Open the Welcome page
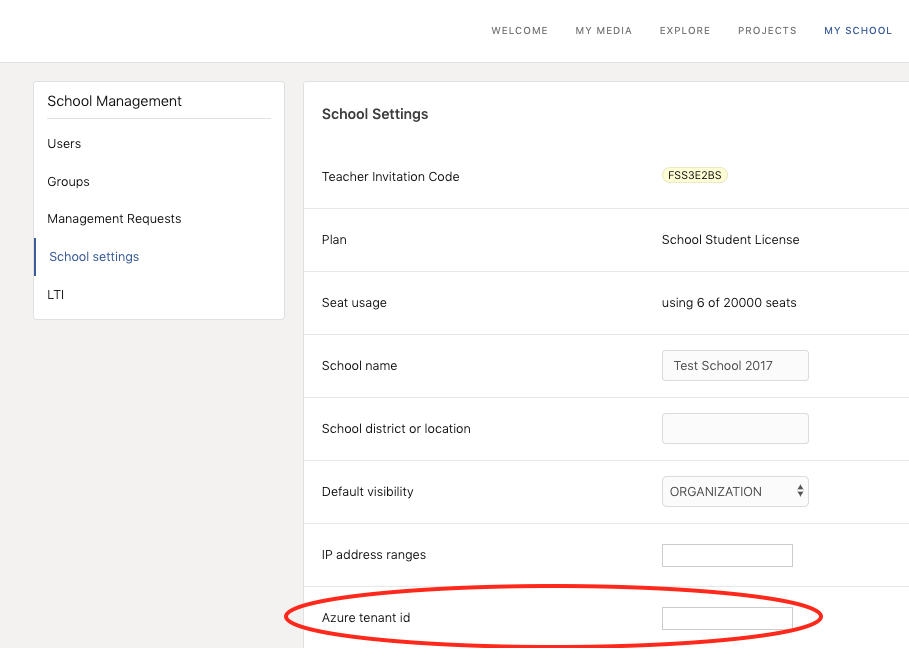The width and height of the screenshot is (909, 648). tap(519, 31)
